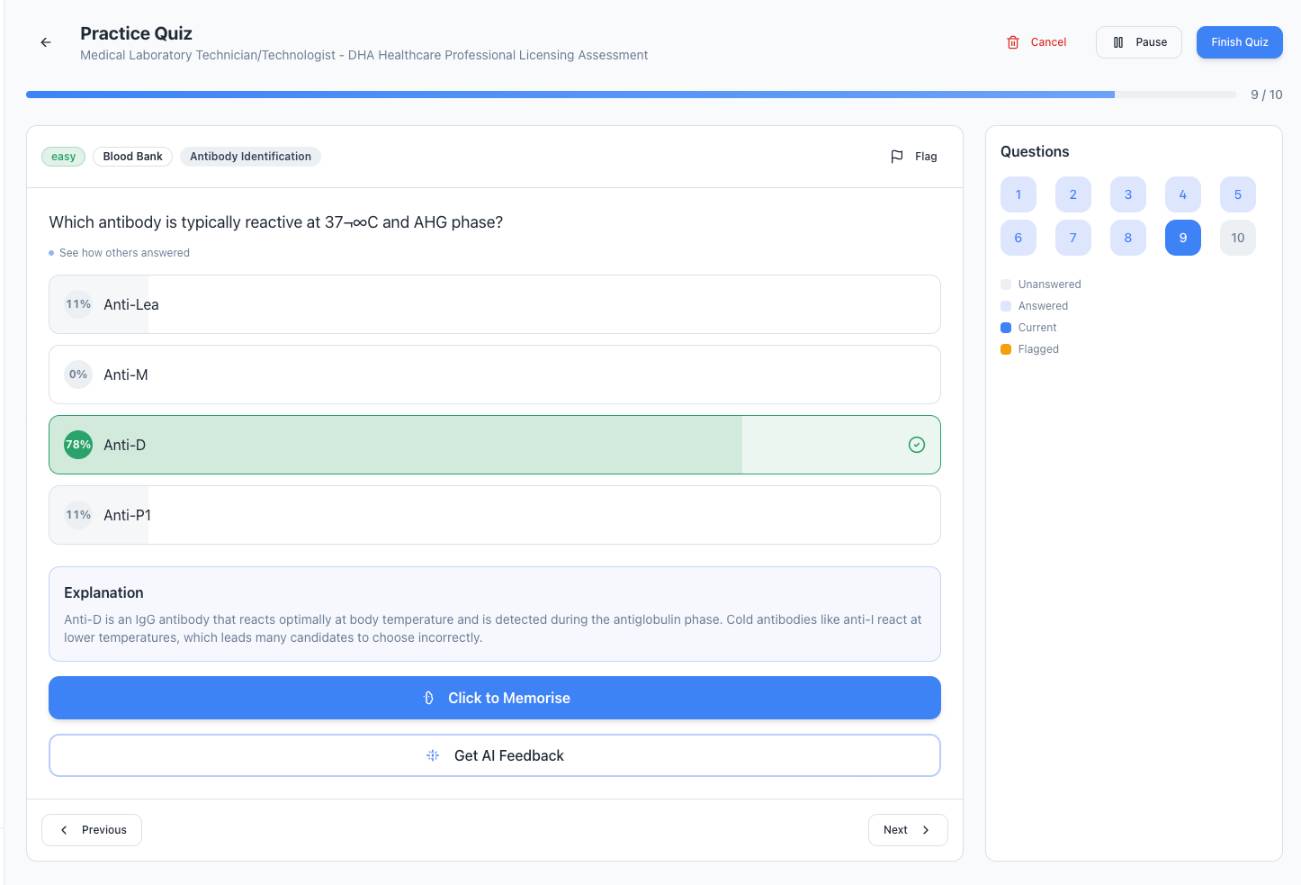Select the Anti-M answer option

point(494,374)
